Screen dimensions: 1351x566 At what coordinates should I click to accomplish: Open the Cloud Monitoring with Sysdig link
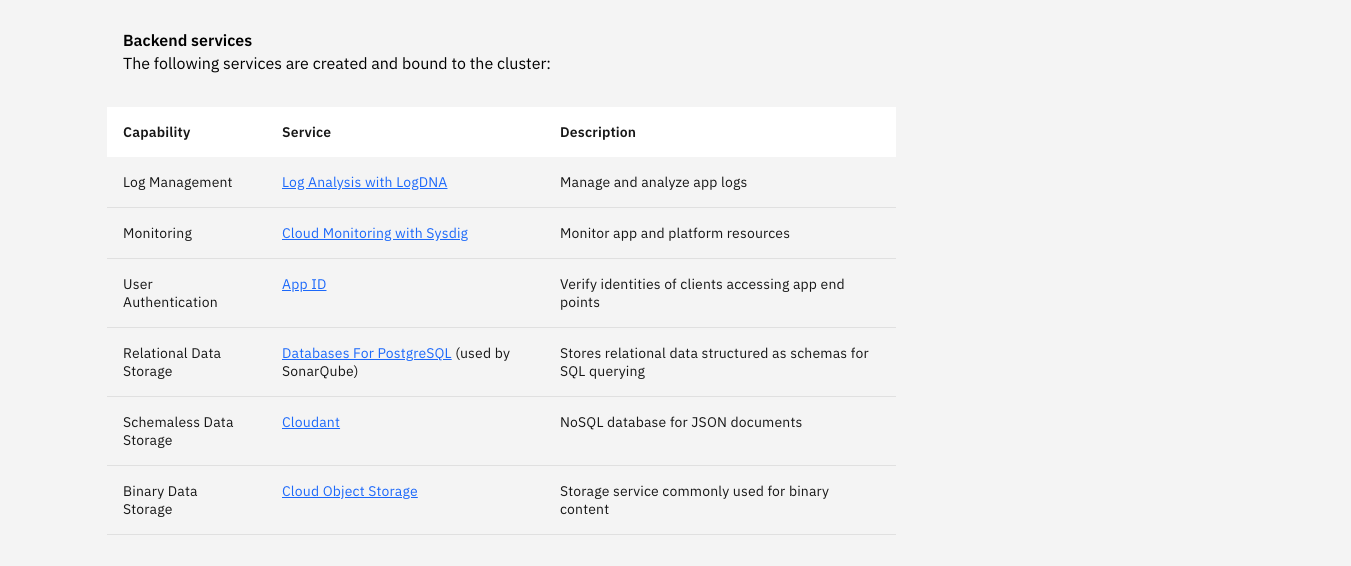tap(375, 233)
